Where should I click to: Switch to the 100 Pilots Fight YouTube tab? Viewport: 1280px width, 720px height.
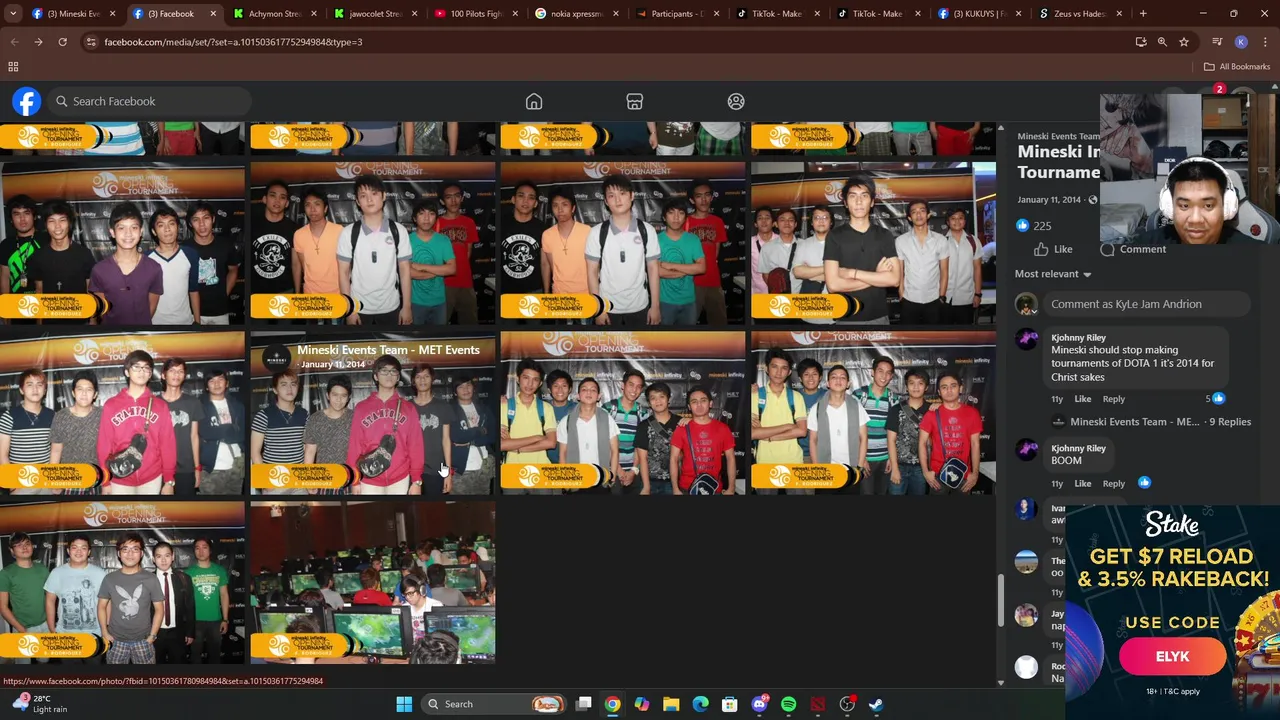tap(476, 14)
